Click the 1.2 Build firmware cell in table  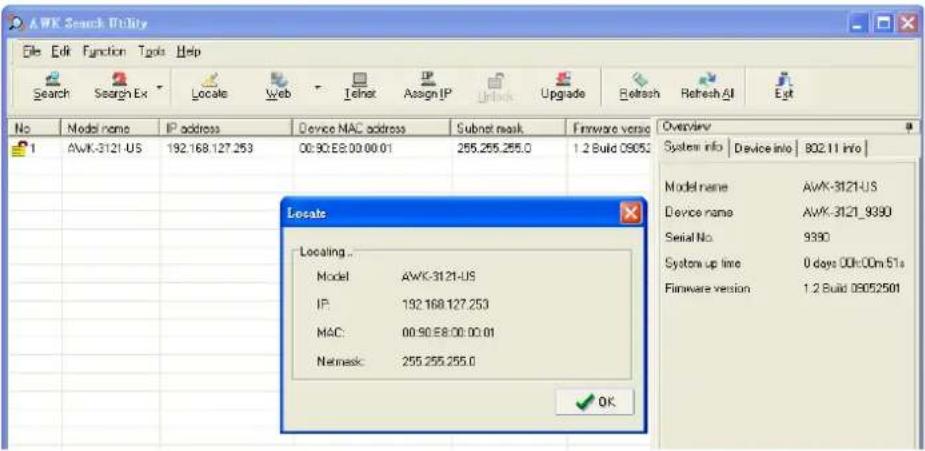(x=611, y=149)
